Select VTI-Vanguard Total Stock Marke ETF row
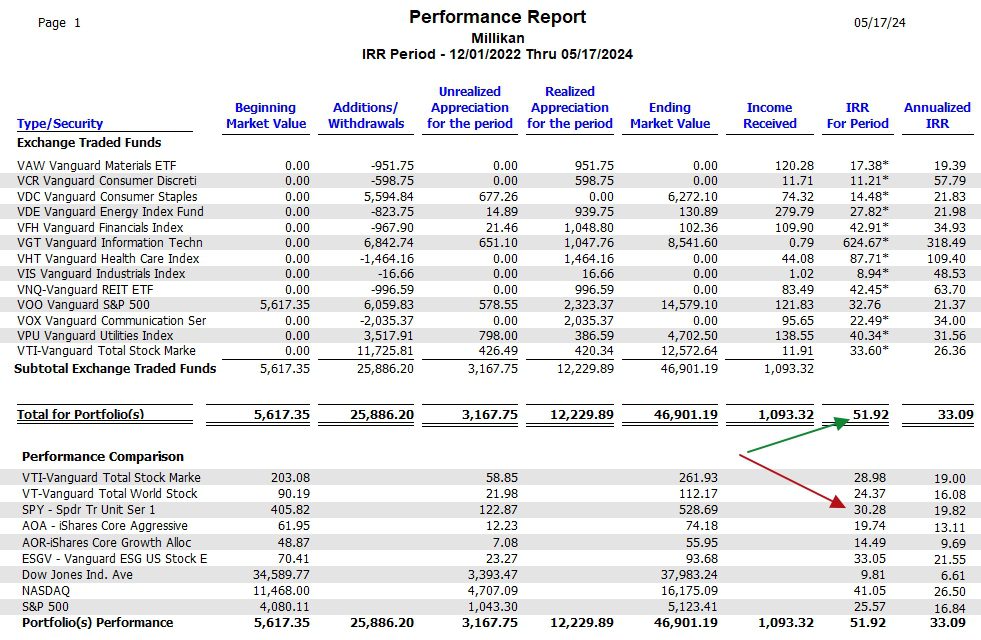The image size is (981, 640). click(490, 350)
